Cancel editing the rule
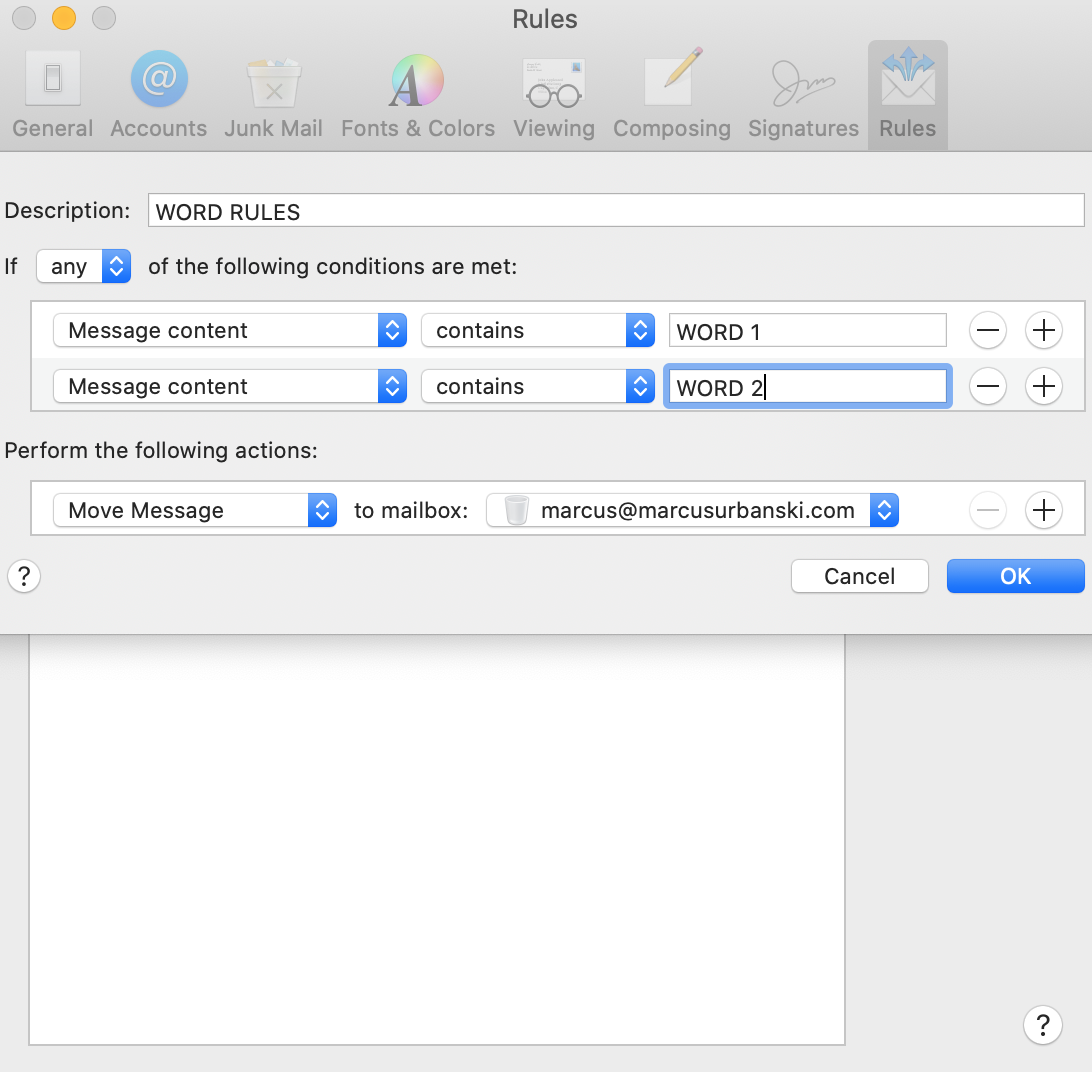The width and height of the screenshot is (1092, 1072). (859, 576)
